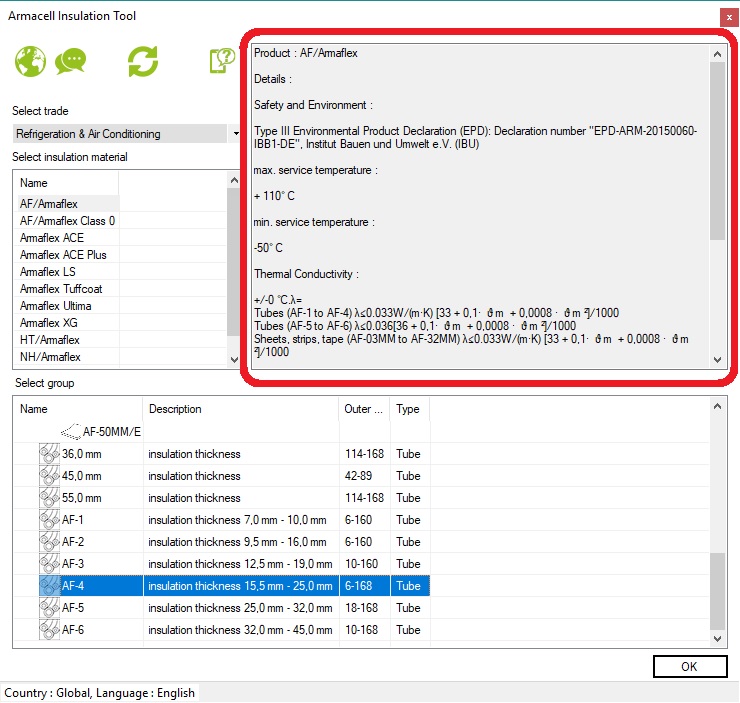
Task: Click the tube icon beside AF-3
Action: tap(49, 563)
